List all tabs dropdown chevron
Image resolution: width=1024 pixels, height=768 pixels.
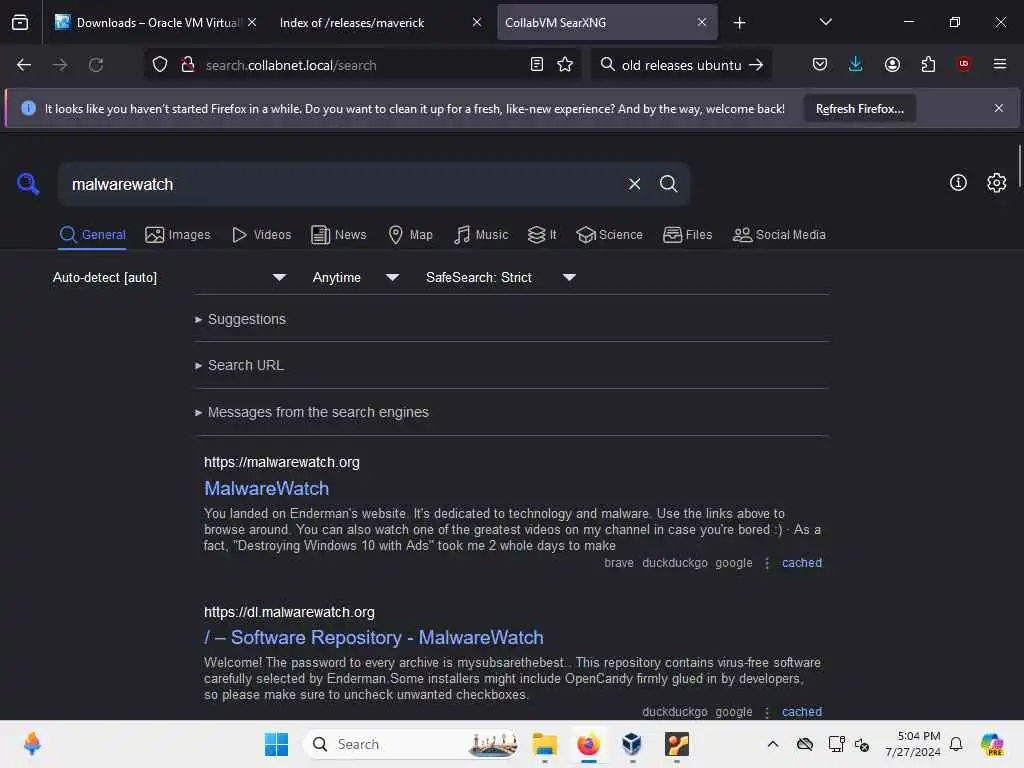(825, 22)
